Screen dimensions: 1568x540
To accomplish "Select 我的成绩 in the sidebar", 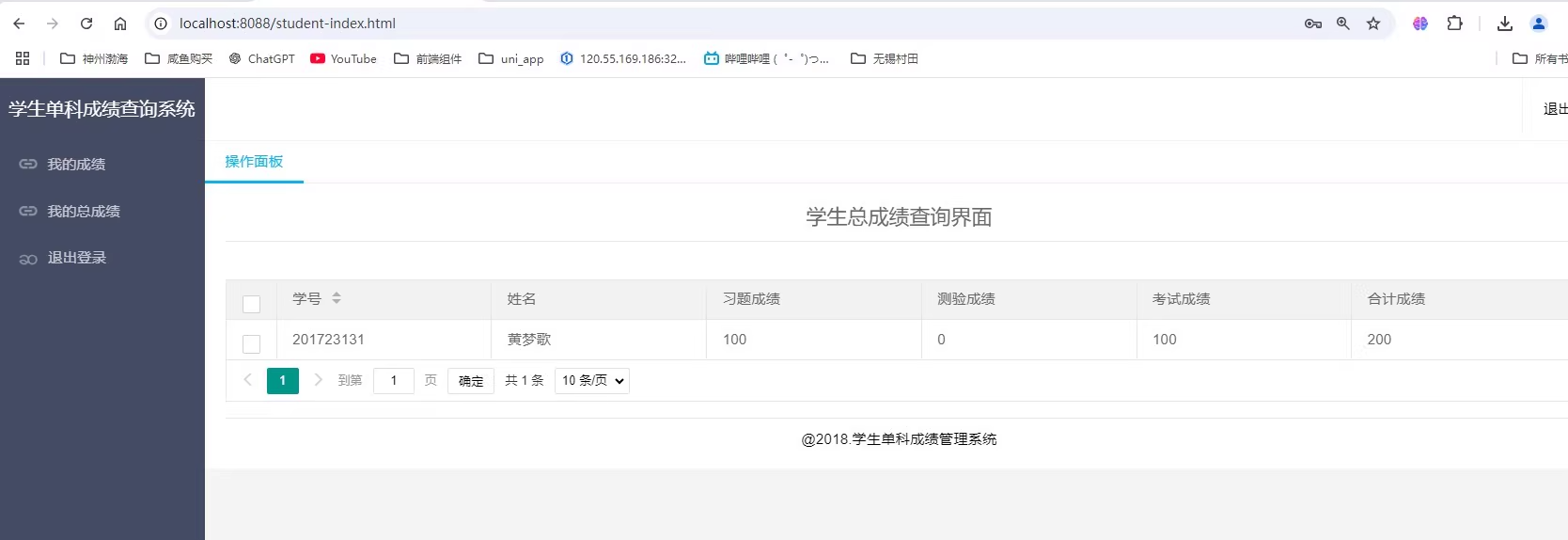I will tap(76, 165).
